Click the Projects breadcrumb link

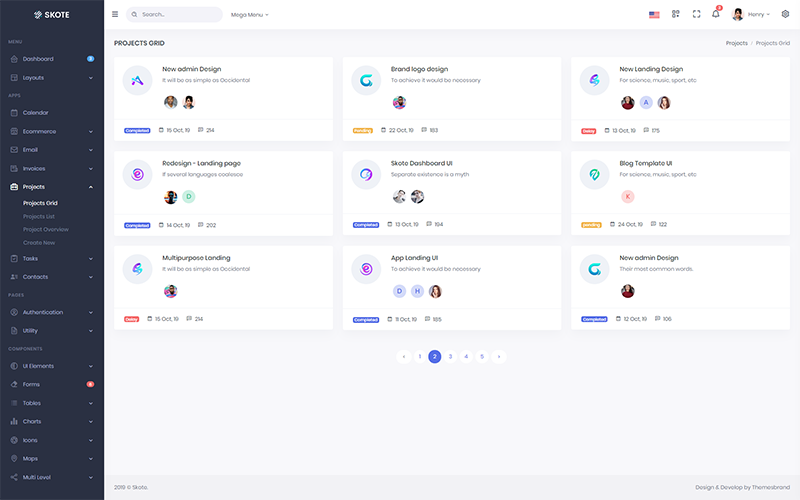tap(736, 43)
